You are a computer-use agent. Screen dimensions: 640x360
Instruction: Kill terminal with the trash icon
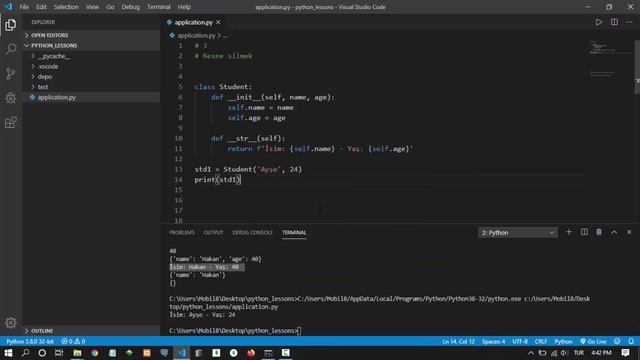coord(599,232)
